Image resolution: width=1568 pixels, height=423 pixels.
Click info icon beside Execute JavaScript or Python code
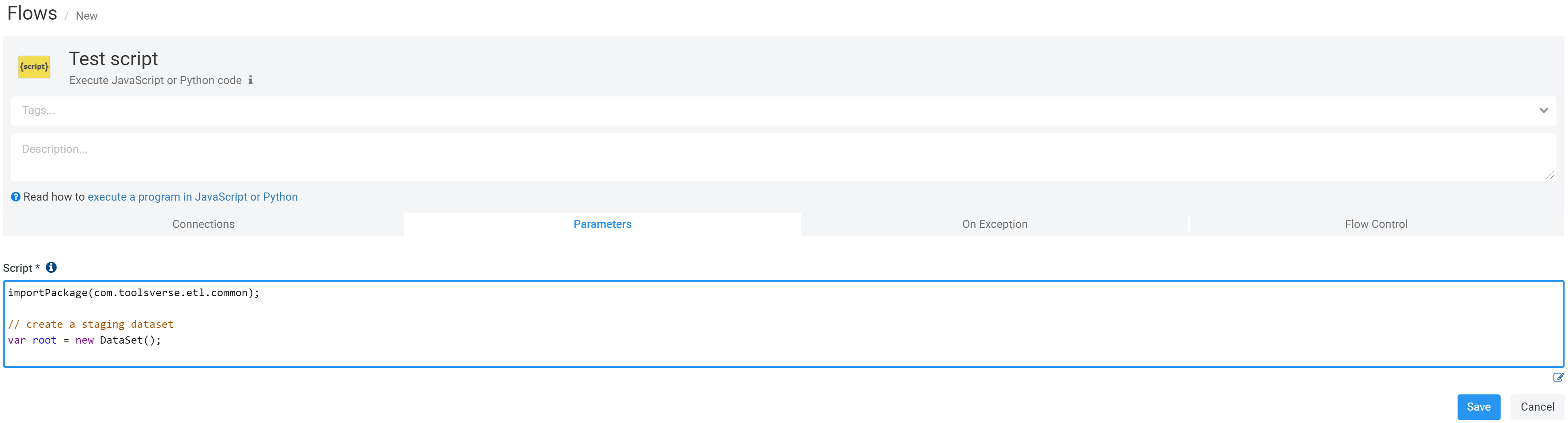click(250, 80)
